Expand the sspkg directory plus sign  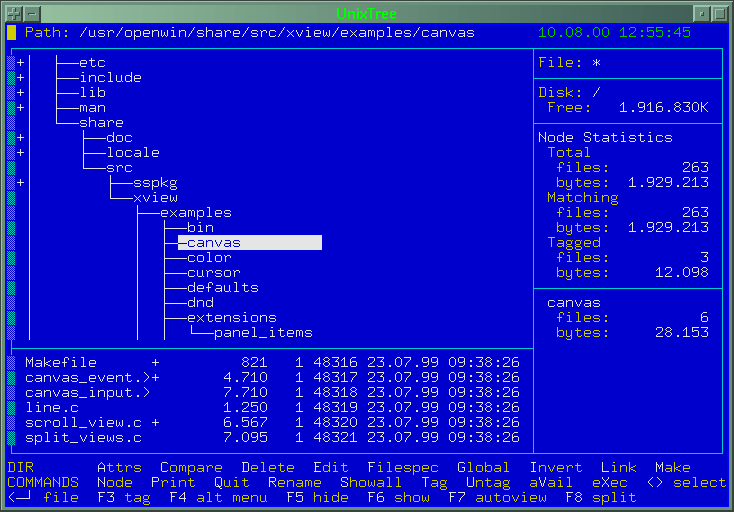(x=21, y=182)
